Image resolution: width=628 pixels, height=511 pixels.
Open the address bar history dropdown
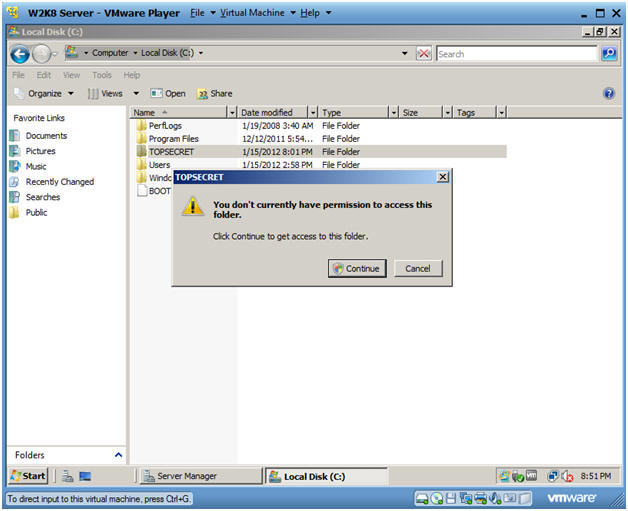405,53
